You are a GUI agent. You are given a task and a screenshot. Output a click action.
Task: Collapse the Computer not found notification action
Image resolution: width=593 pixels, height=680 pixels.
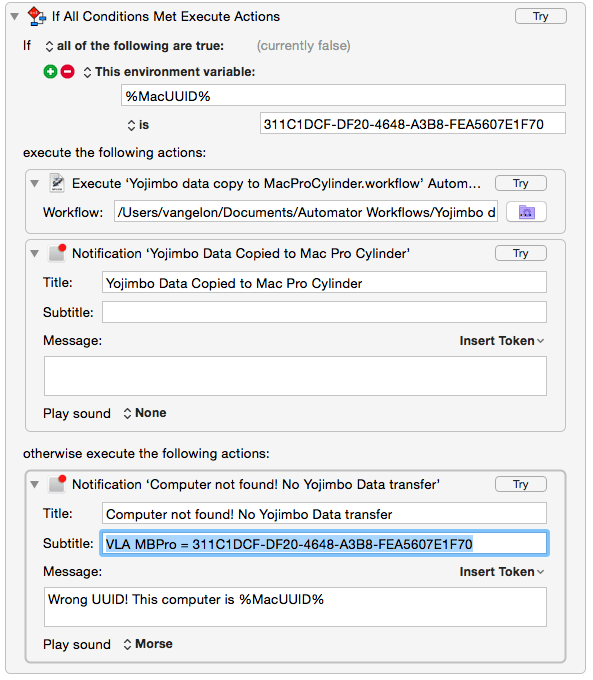pos(34,484)
